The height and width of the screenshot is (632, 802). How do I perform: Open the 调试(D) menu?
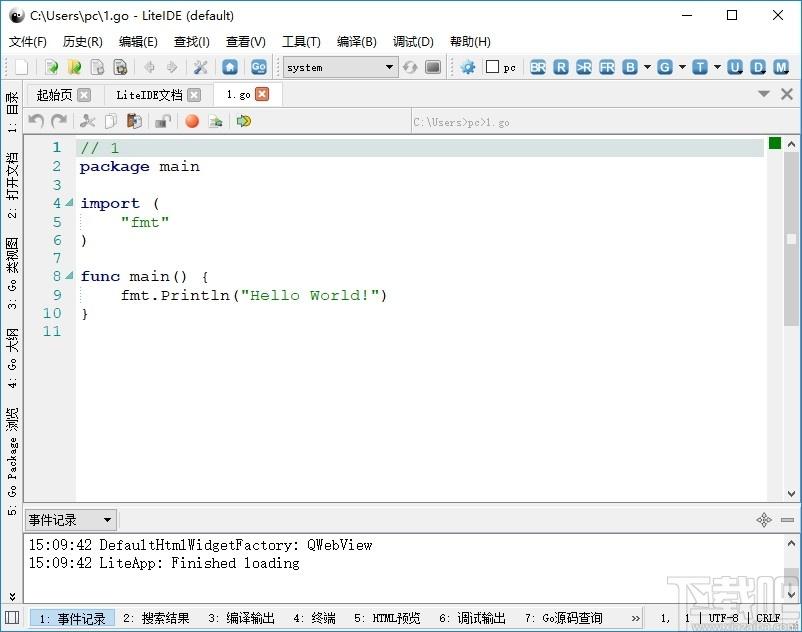tap(413, 41)
